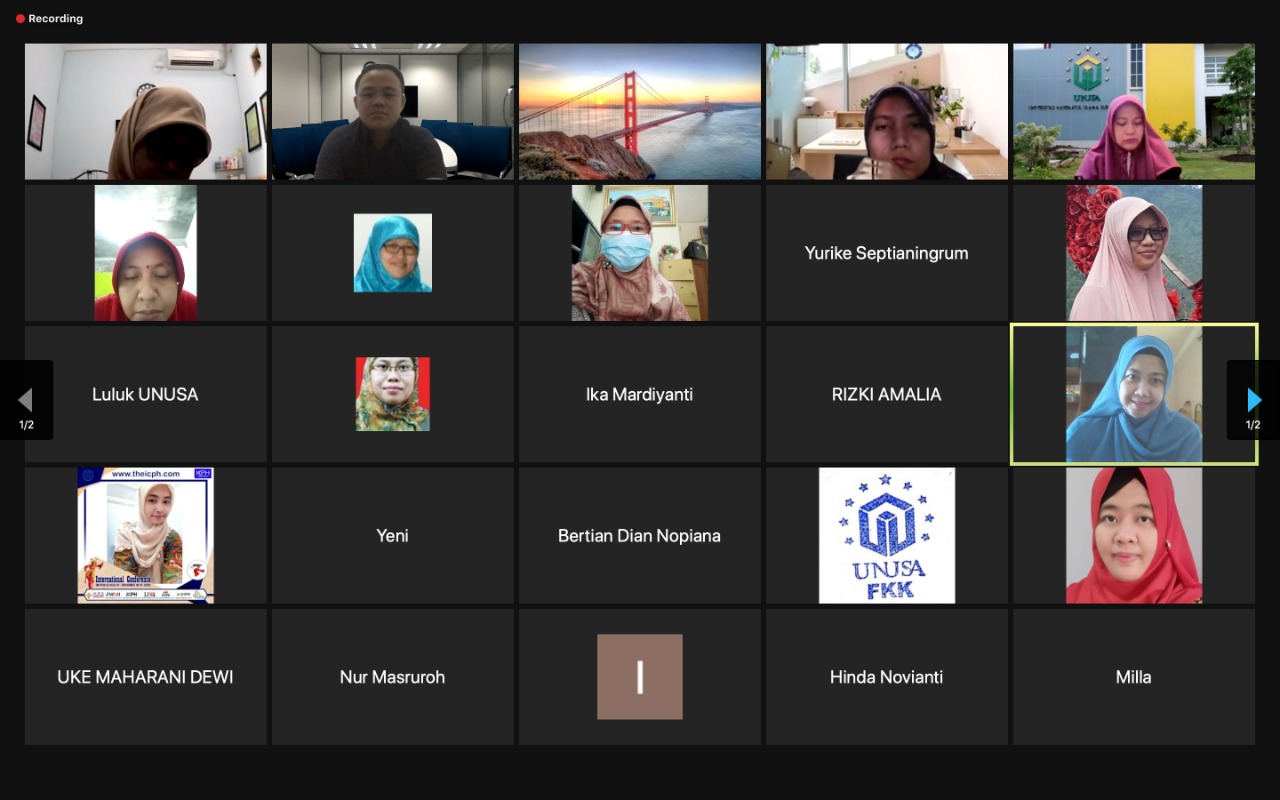Select Yurike Septianingrum participant tile

pyautogui.click(x=887, y=253)
